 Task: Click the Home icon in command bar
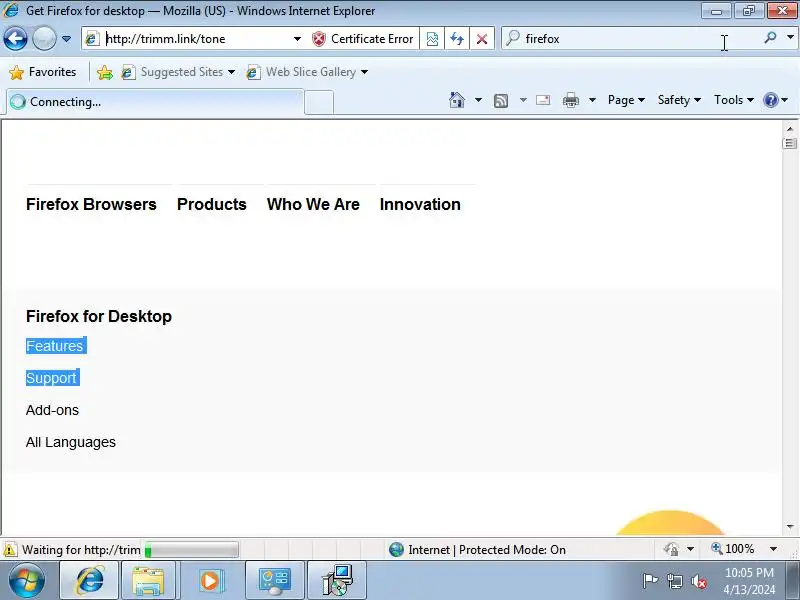click(x=457, y=100)
